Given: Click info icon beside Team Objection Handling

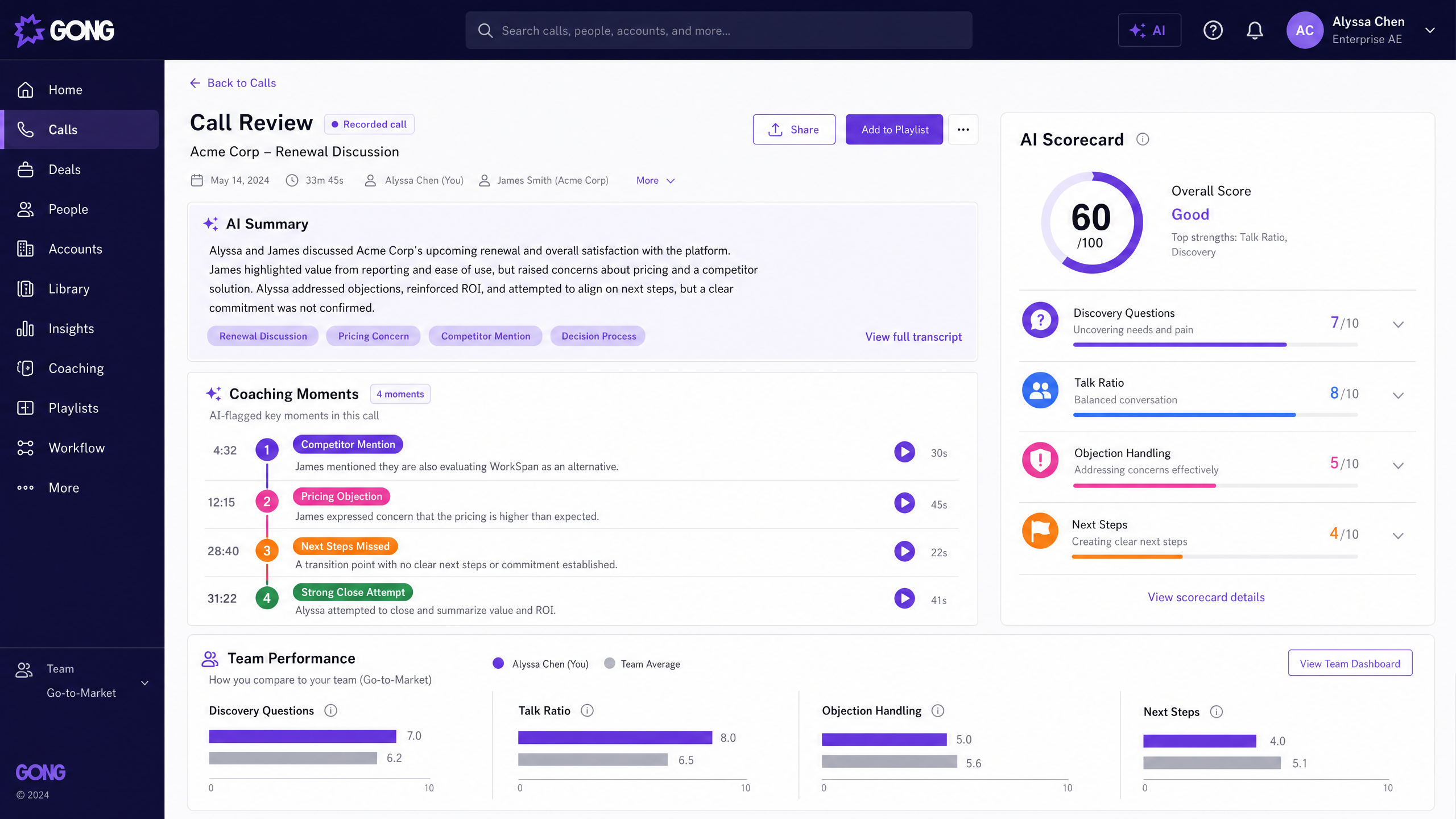Looking at the screenshot, I should 938,710.
